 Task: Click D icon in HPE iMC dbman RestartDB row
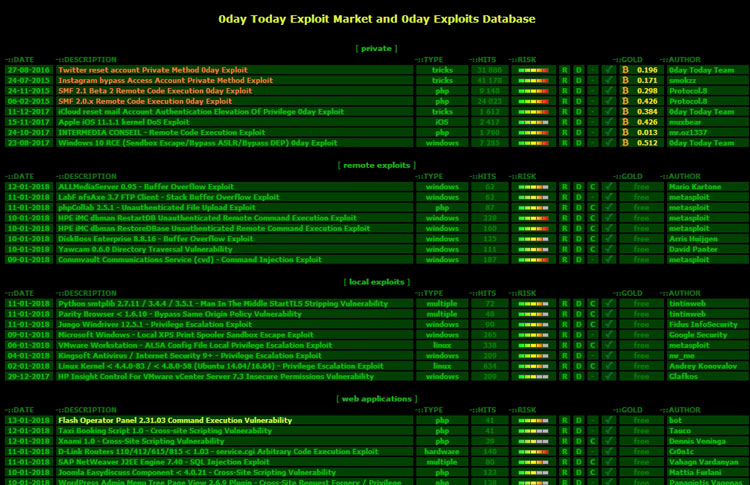click(x=579, y=218)
